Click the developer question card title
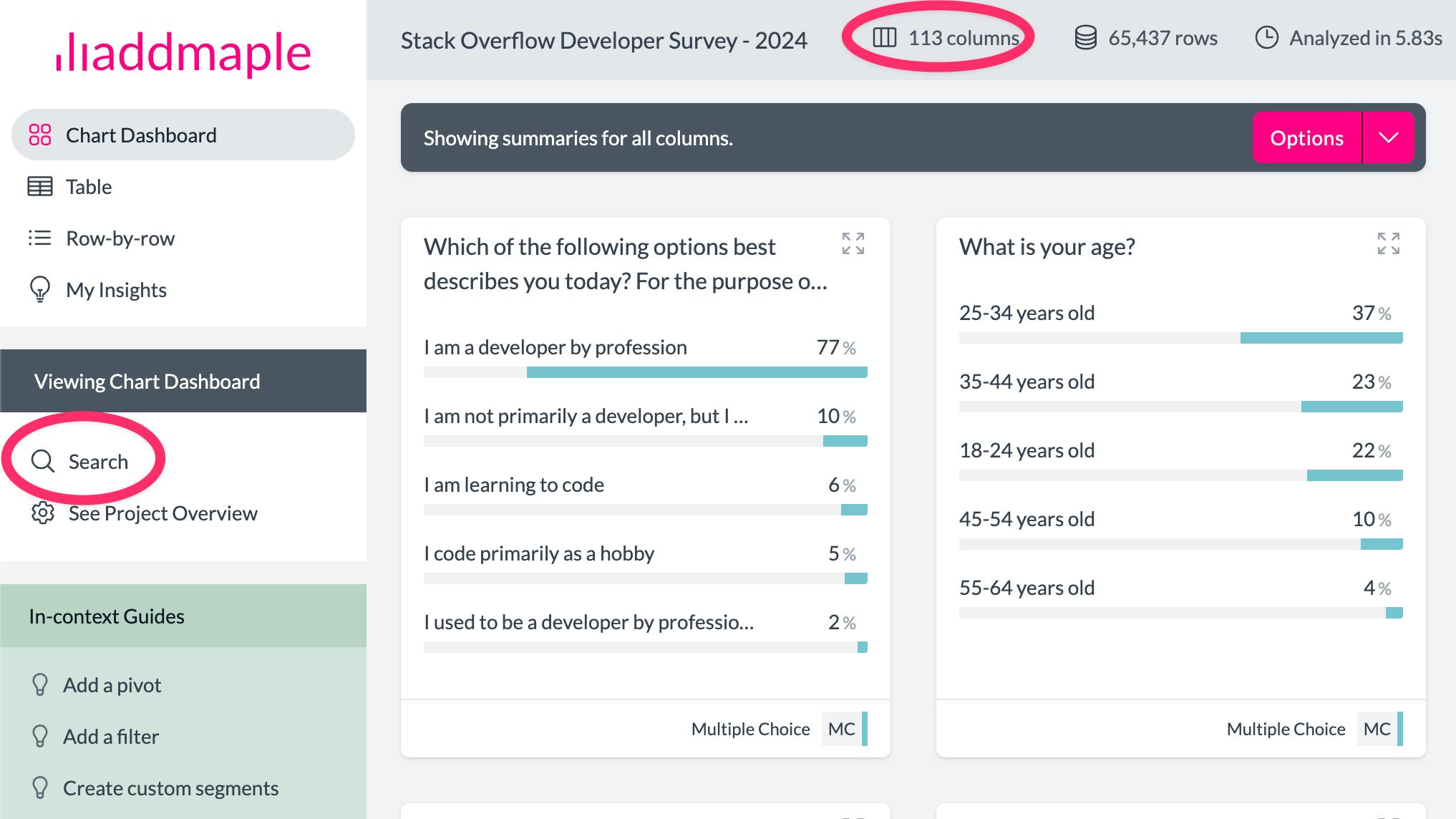Screen dimensions: 1456x819 point(625,263)
